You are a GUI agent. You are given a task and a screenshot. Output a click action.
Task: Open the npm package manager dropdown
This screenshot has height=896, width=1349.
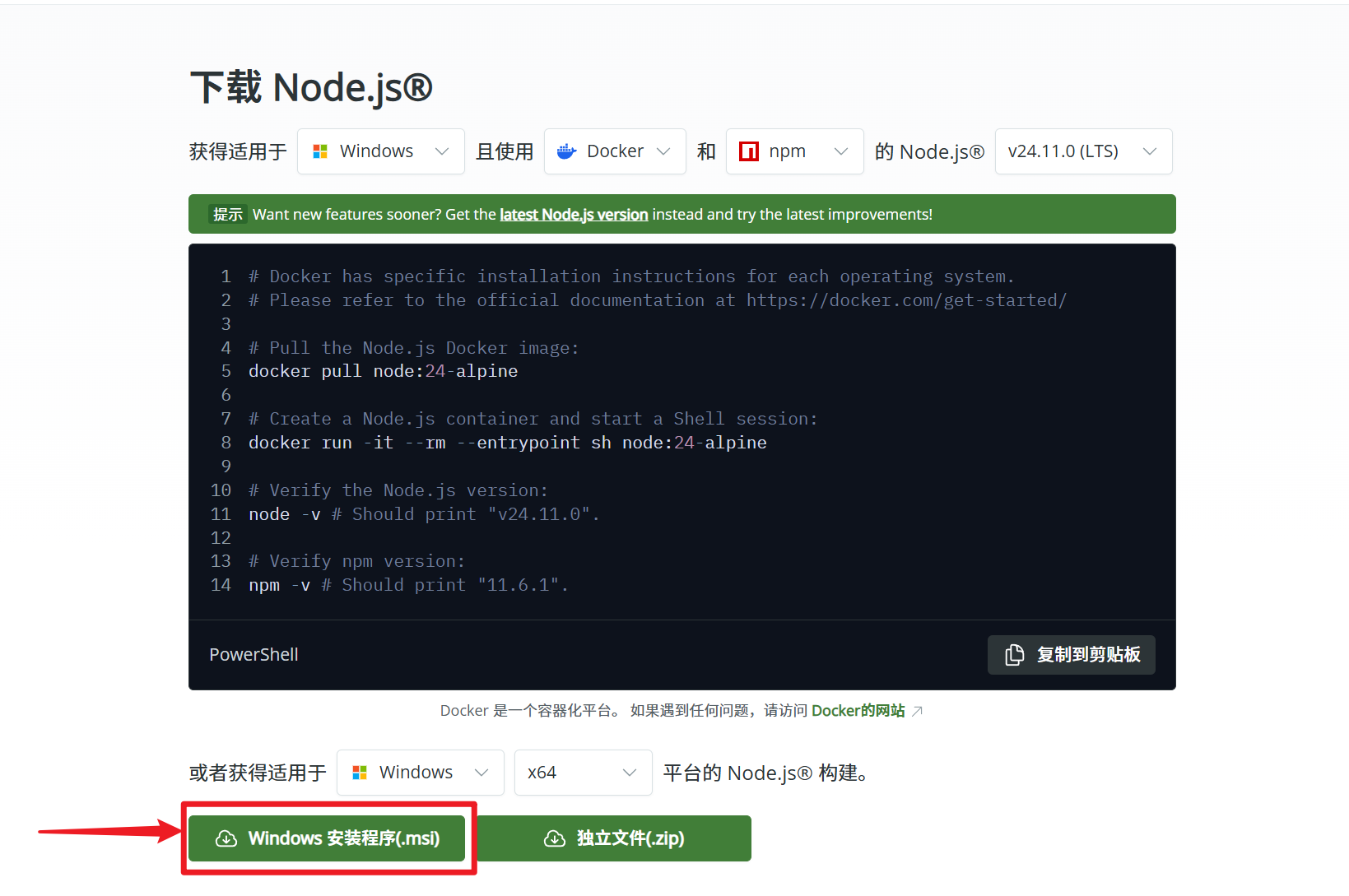[793, 151]
